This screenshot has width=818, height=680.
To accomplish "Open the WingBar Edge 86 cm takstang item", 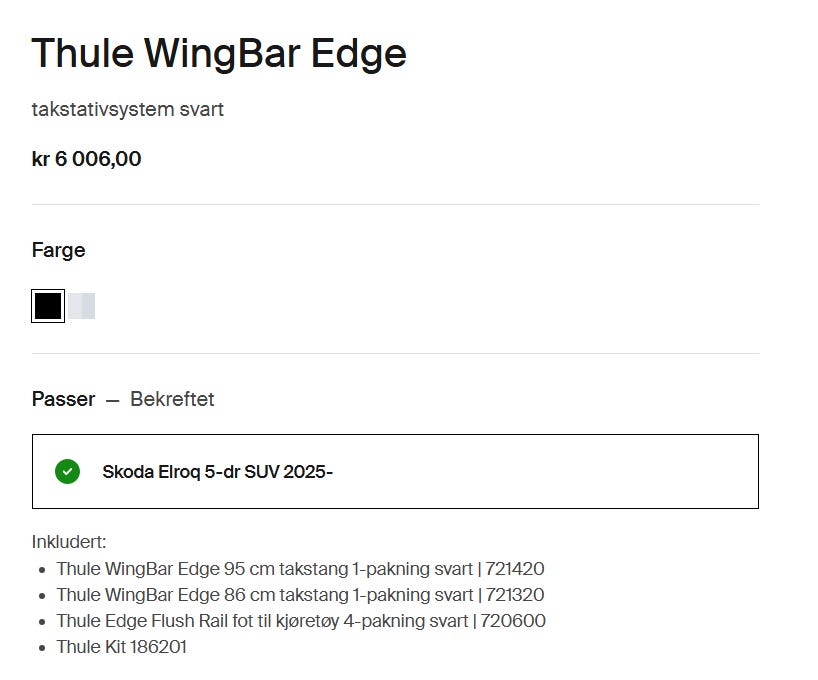I will pyautogui.click(x=264, y=595).
